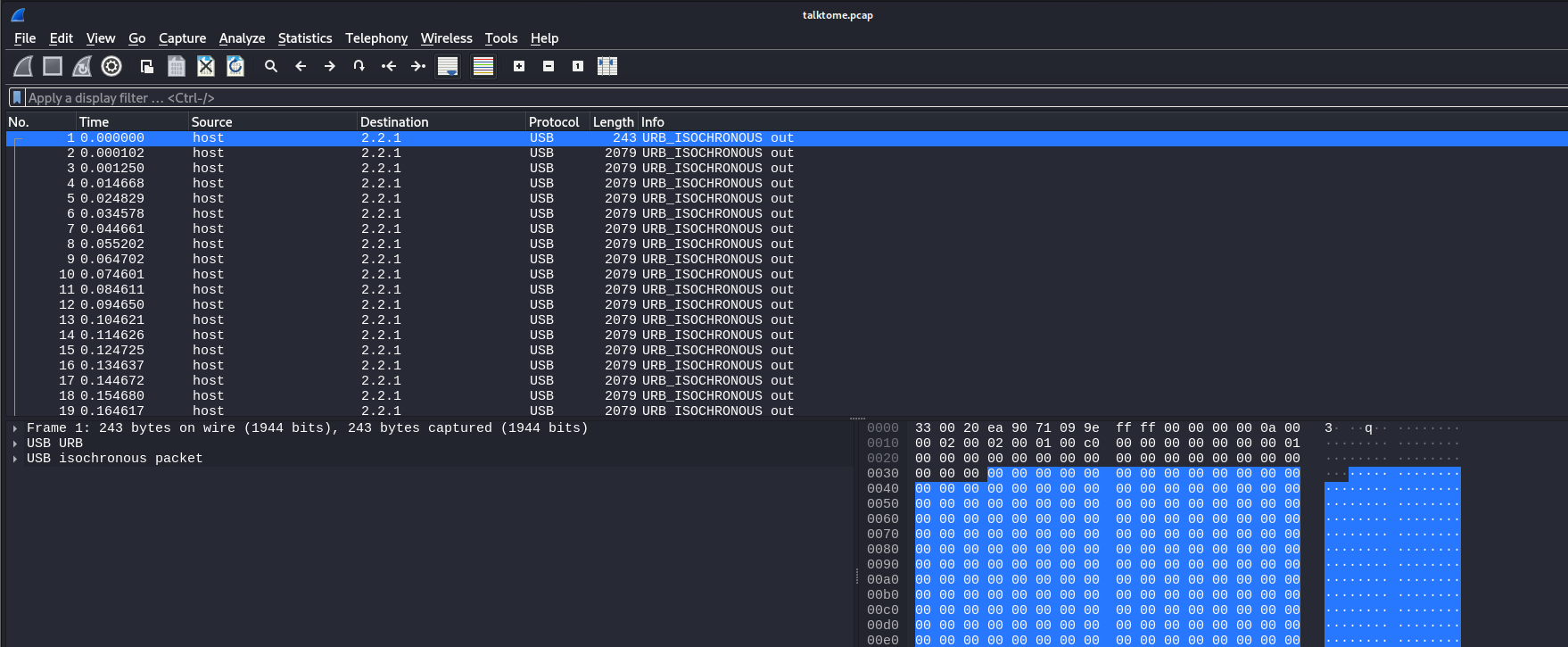The image size is (1568, 647).
Task: Sort packets by Protocol column header
Action: click(553, 122)
